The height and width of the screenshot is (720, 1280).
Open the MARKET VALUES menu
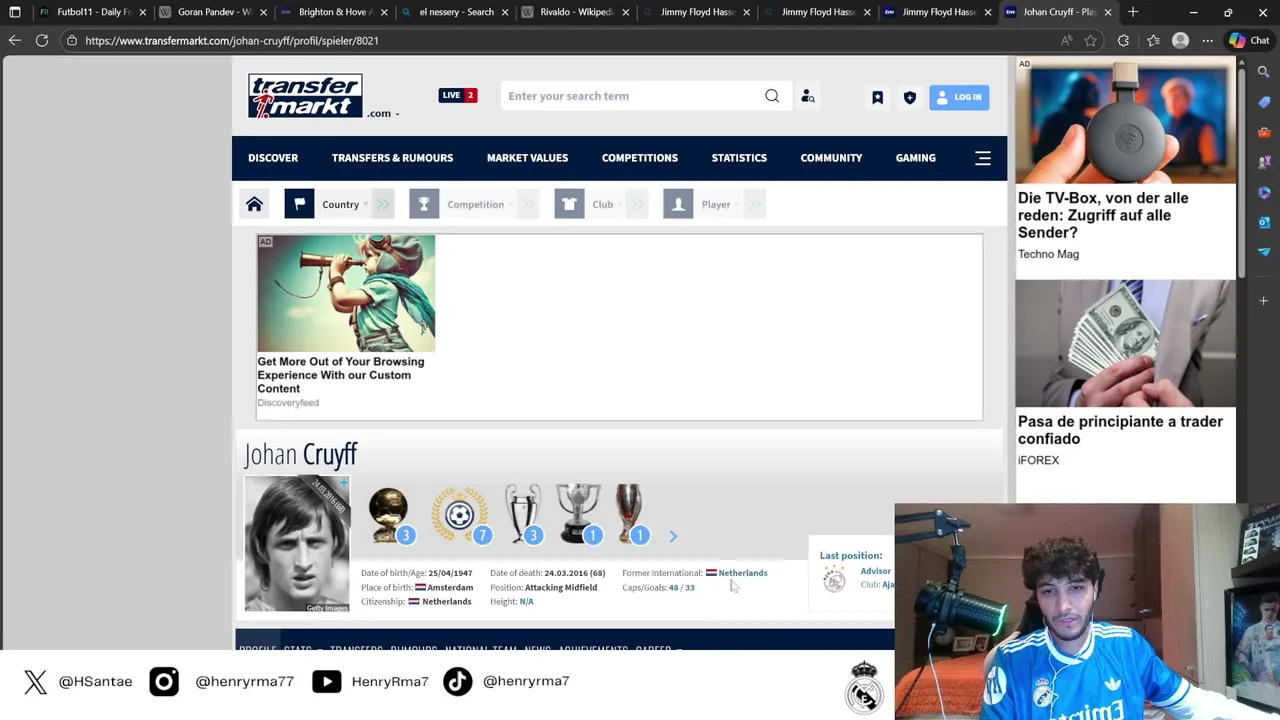click(x=527, y=158)
